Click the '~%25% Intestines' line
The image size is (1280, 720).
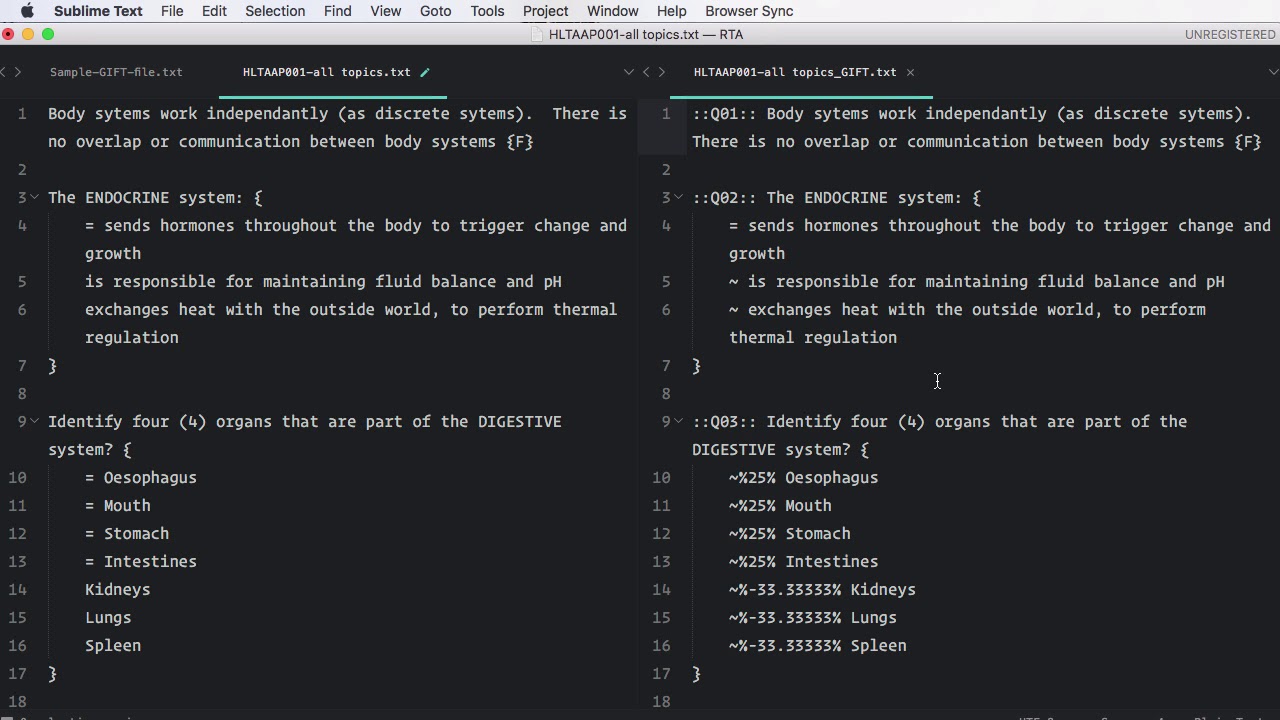[x=804, y=561]
